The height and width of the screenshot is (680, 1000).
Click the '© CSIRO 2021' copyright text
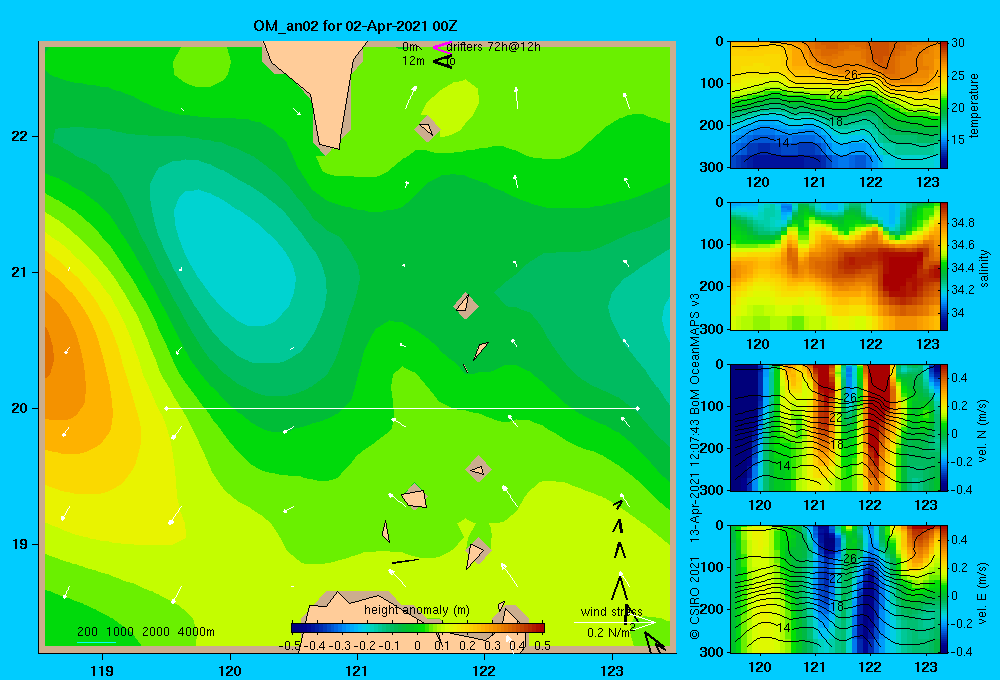tap(695, 598)
